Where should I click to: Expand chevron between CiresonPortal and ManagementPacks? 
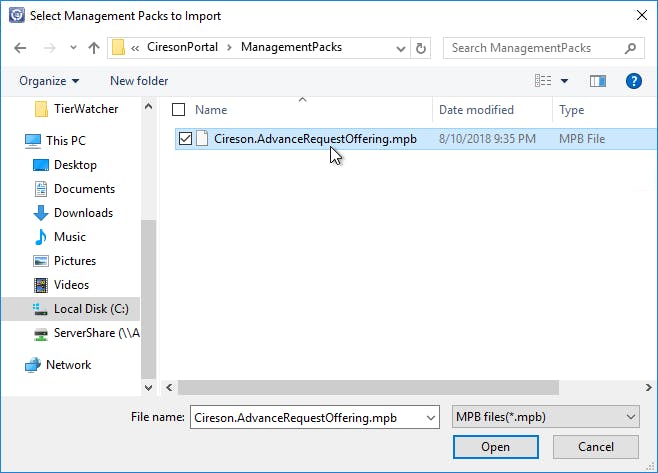pyautogui.click(x=229, y=47)
